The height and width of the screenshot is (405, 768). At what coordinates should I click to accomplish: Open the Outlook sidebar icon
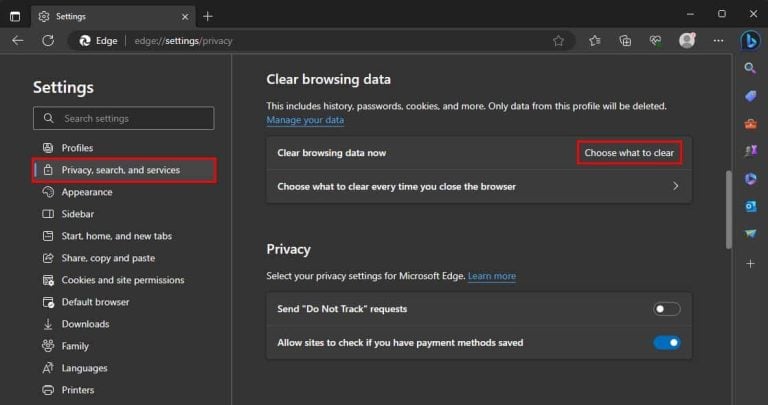point(751,206)
